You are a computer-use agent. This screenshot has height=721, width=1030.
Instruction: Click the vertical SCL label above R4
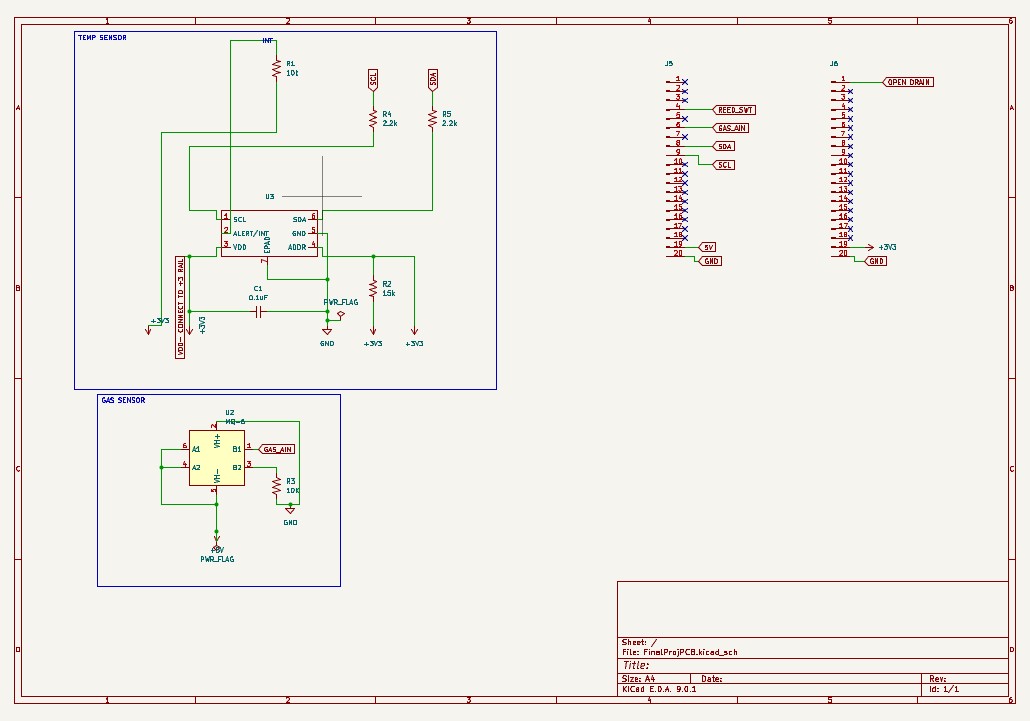pyautogui.click(x=373, y=79)
